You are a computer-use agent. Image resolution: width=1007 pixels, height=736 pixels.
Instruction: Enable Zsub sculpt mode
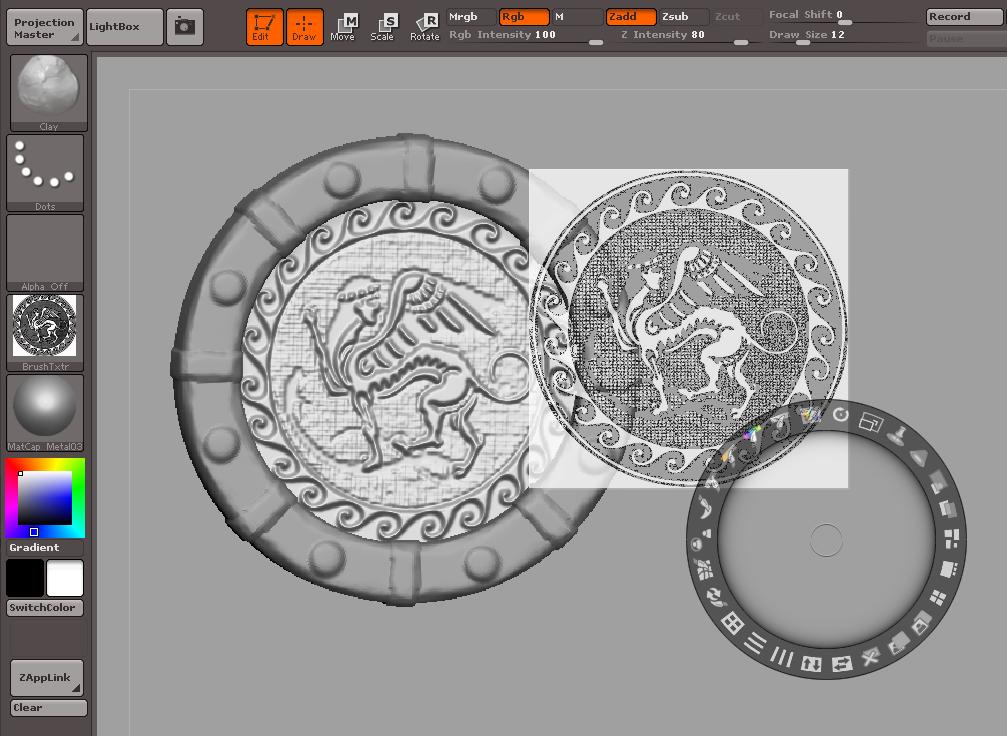point(681,17)
